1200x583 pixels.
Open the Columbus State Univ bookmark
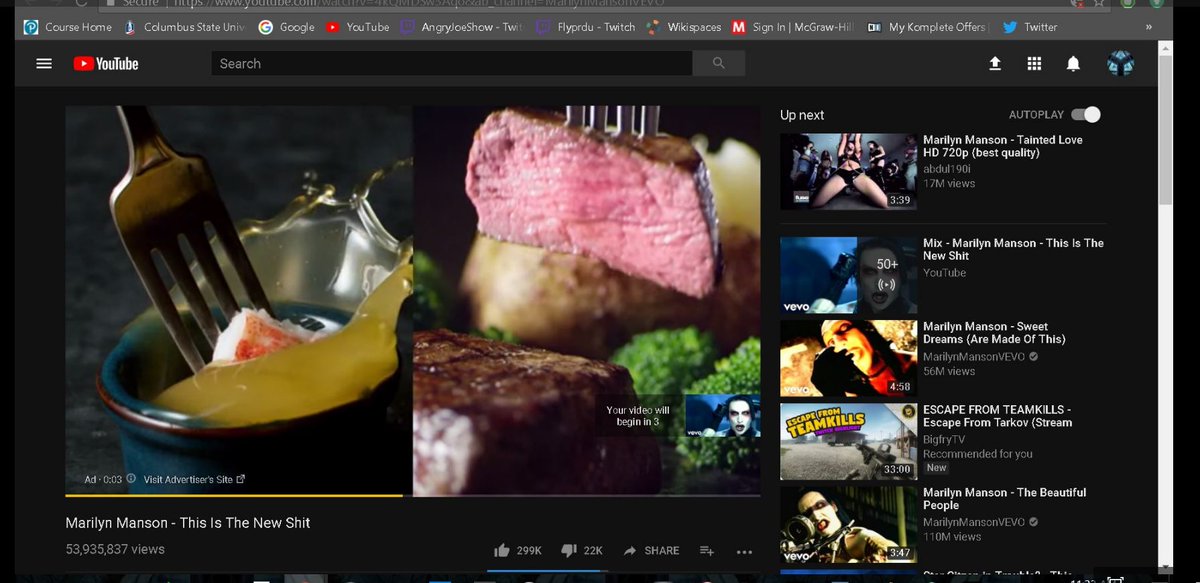point(184,27)
